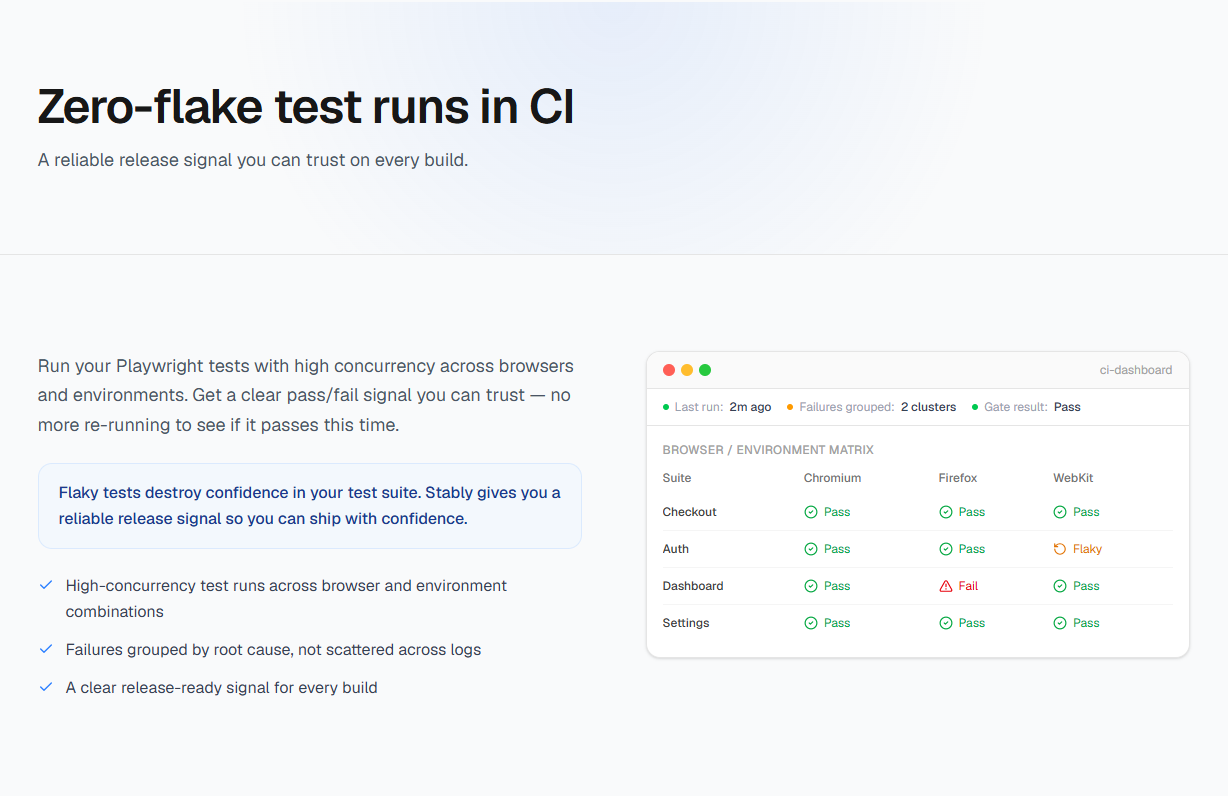Select the WebKit column header

coord(1073,478)
